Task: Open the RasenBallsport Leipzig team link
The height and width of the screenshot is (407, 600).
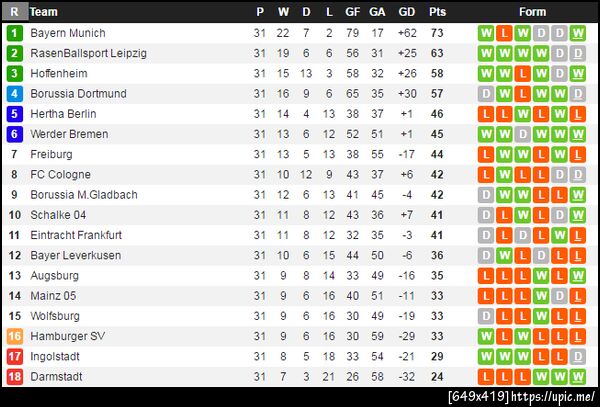Action: (88, 53)
